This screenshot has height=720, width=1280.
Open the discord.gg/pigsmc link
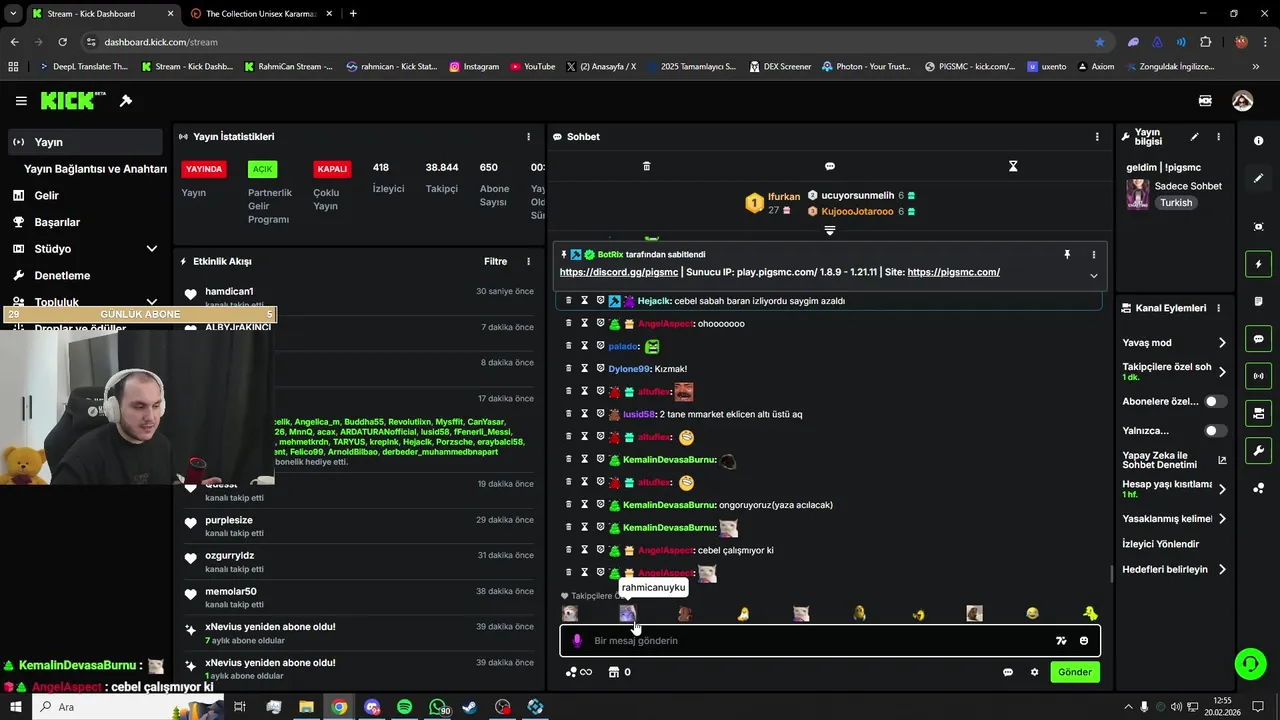(x=619, y=272)
